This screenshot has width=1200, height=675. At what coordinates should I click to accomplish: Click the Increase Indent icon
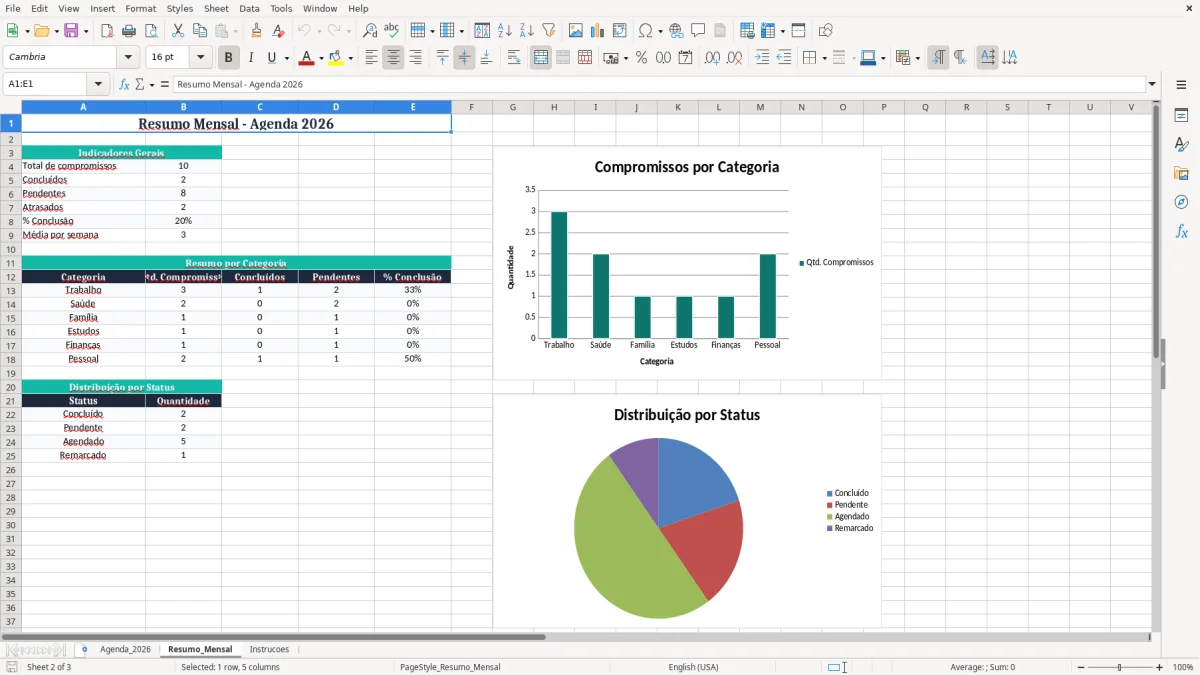[x=762, y=58]
